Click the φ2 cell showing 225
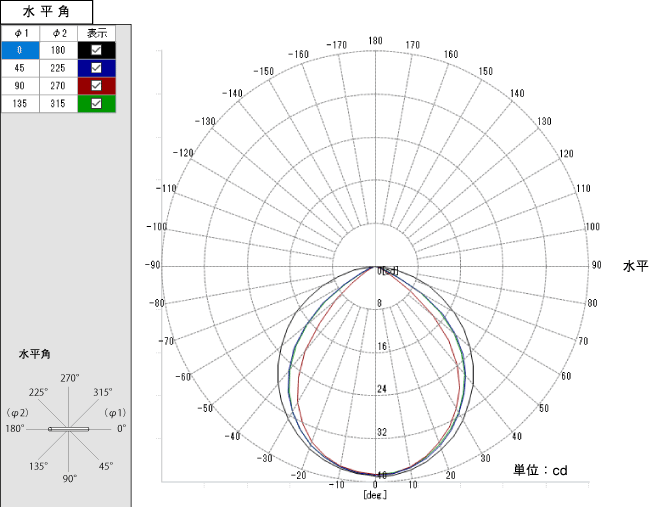The width and height of the screenshot is (655, 507). 58,68
